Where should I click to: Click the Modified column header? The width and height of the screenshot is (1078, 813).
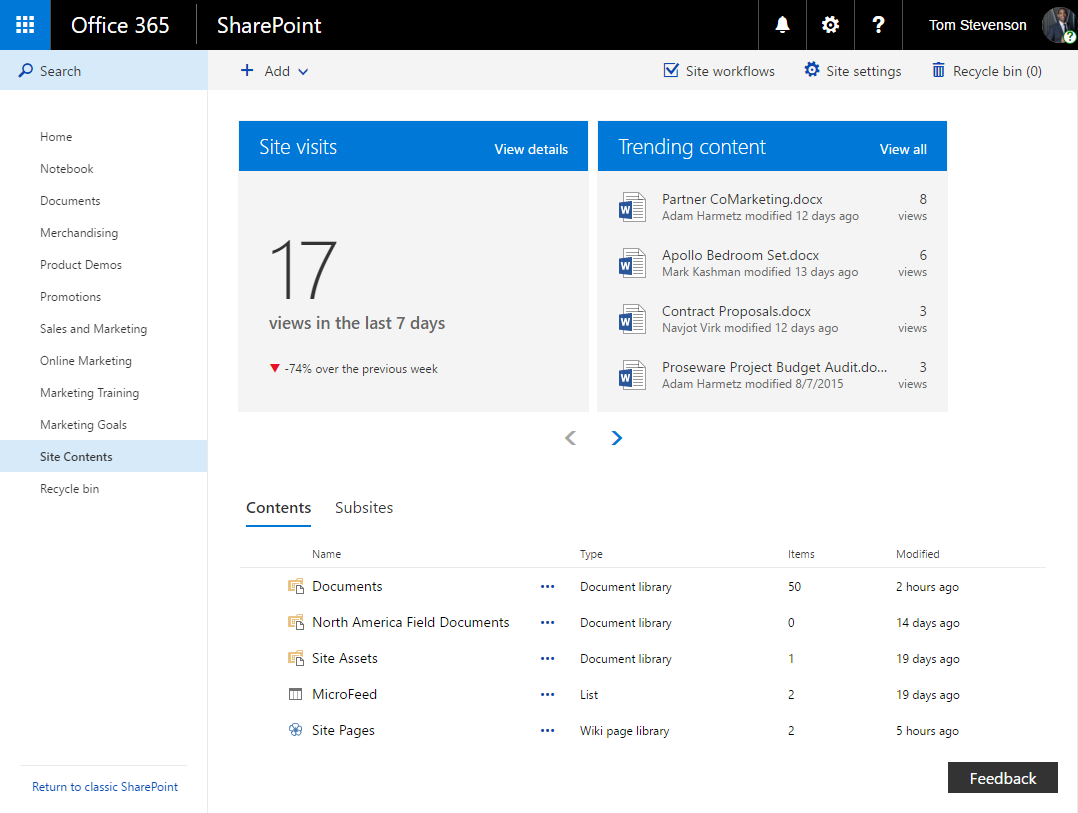pyautogui.click(x=917, y=554)
